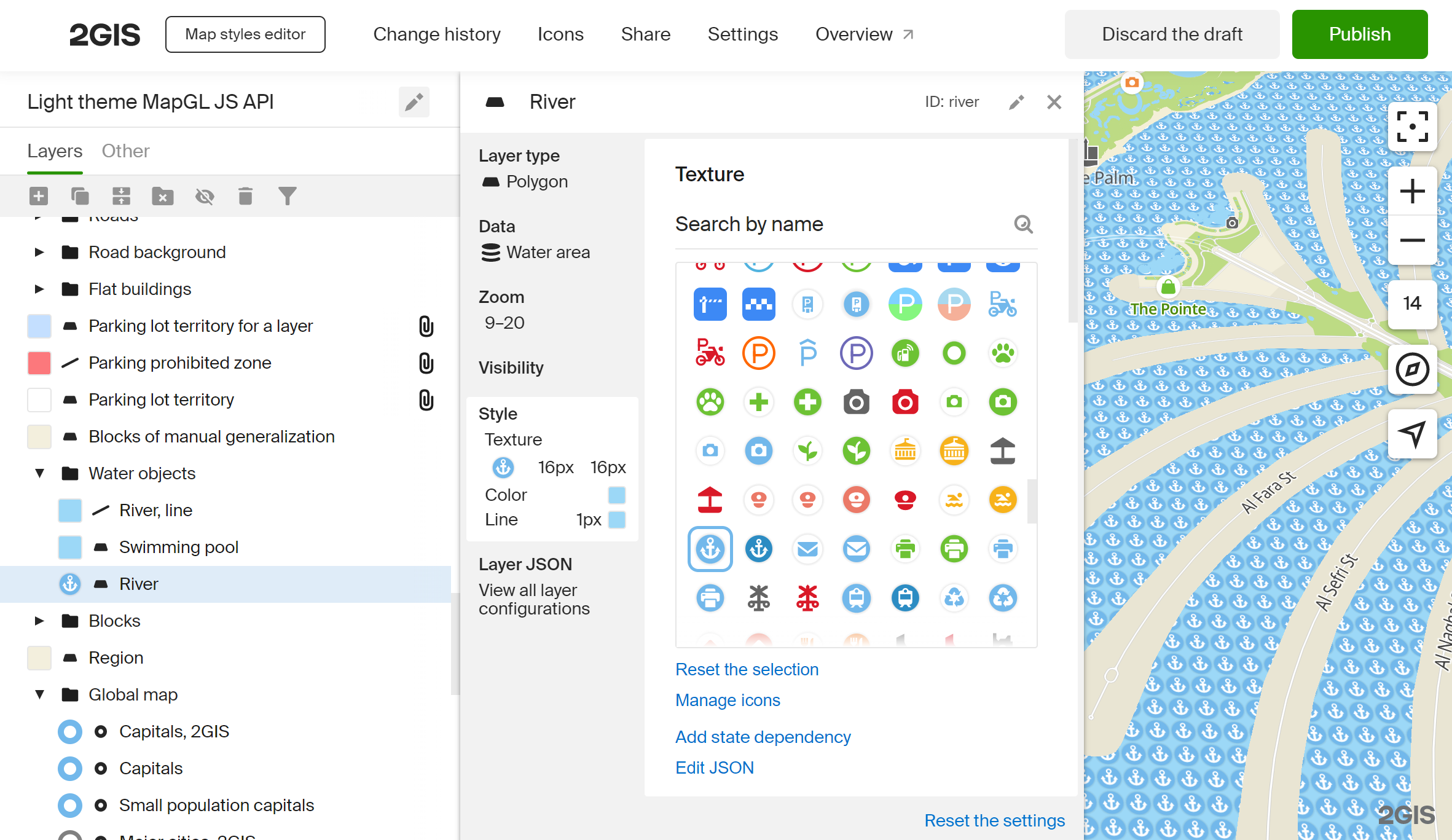
Task: Click the Color swatch in Style
Action: pyautogui.click(x=616, y=495)
